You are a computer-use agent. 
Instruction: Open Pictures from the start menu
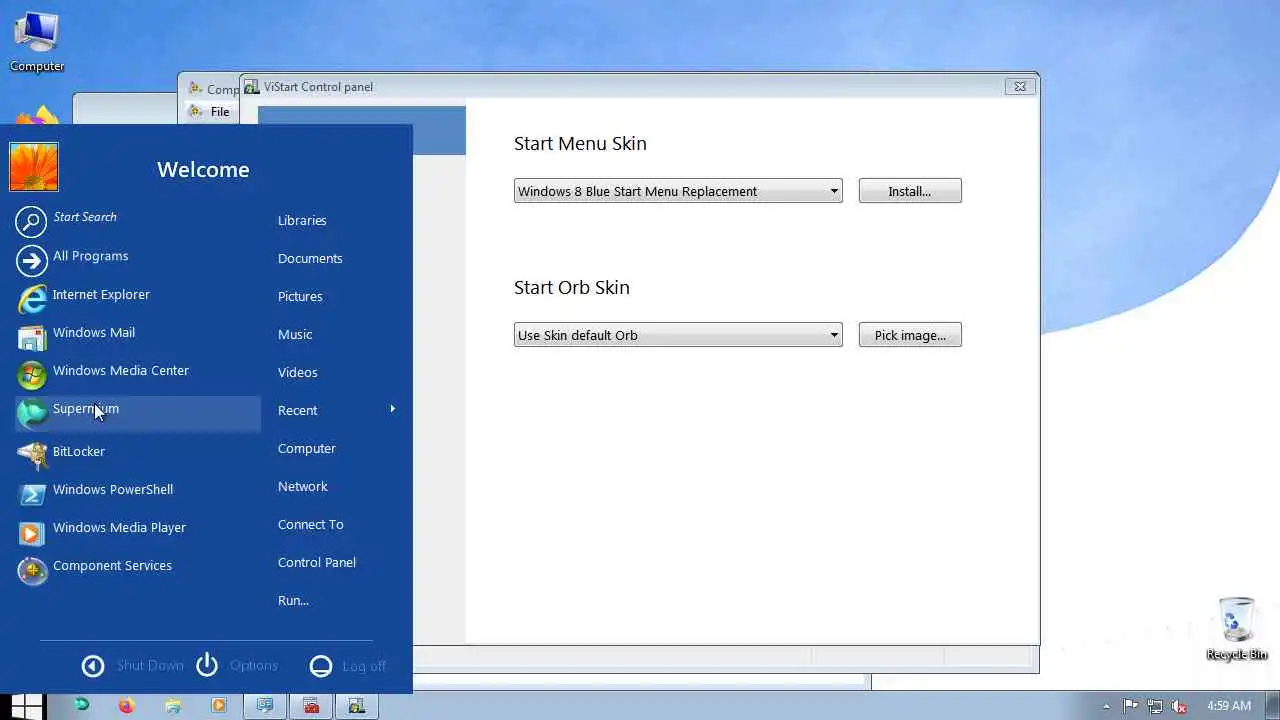300,296
